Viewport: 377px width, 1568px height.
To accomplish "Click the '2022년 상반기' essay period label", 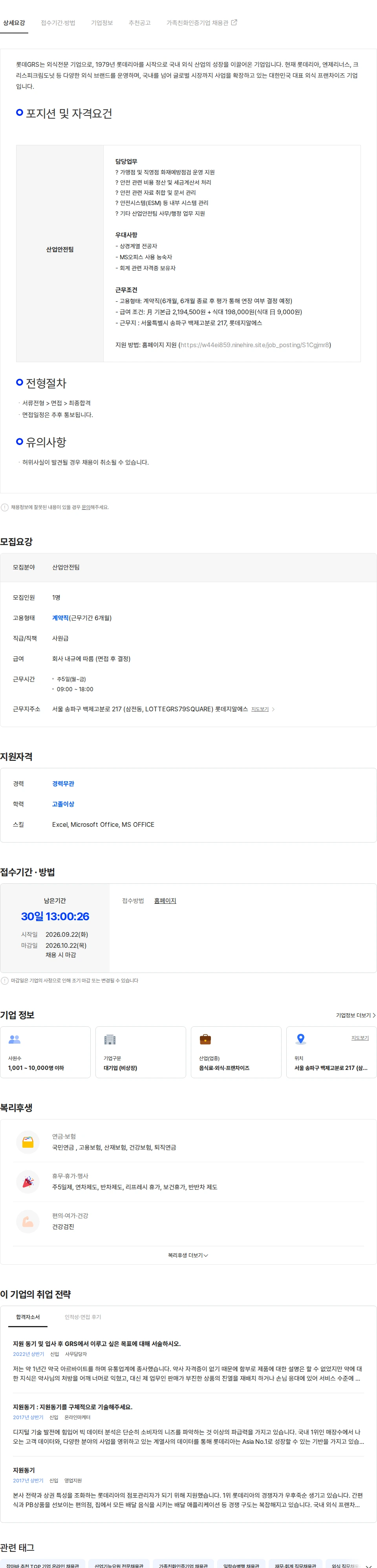I will coord(29,1354).
